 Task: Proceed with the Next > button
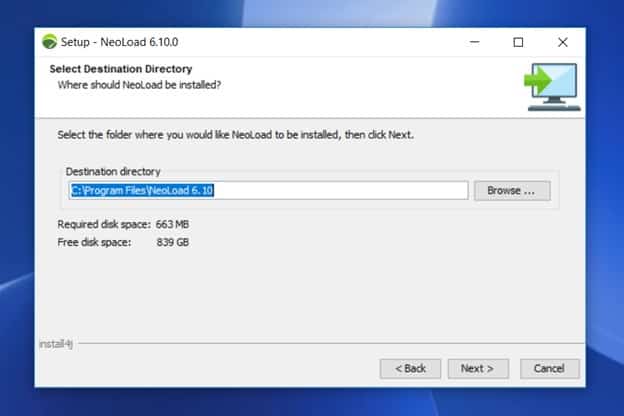tap(478, 369)
